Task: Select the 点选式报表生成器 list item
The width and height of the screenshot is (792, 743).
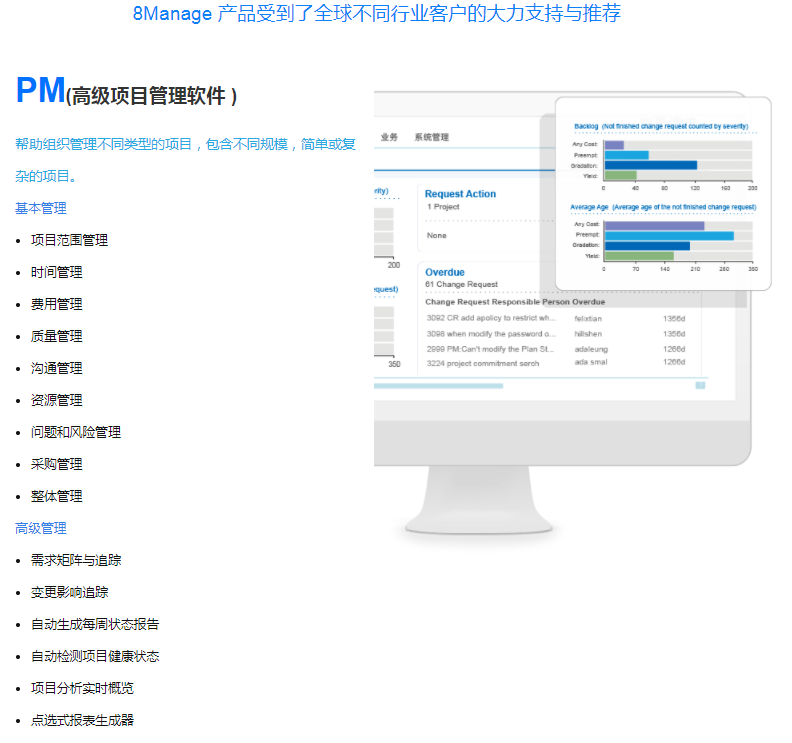Action: (82, 720)
